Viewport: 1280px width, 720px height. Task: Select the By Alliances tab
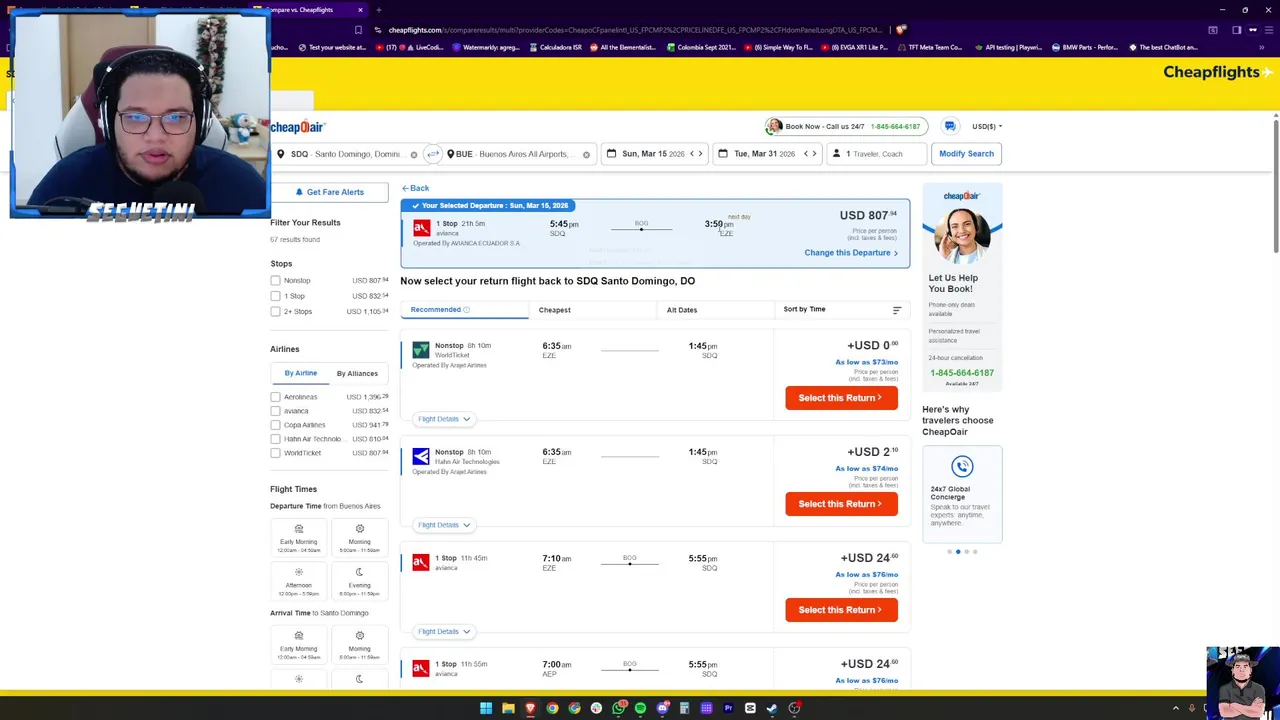coord(357,373)
